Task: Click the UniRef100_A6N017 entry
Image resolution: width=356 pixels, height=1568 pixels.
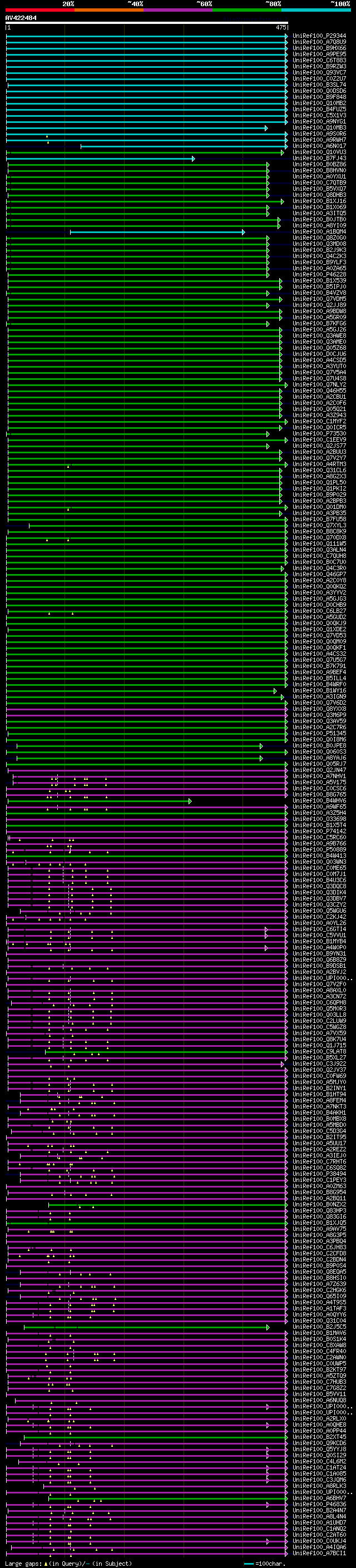Action: [319, 146]
